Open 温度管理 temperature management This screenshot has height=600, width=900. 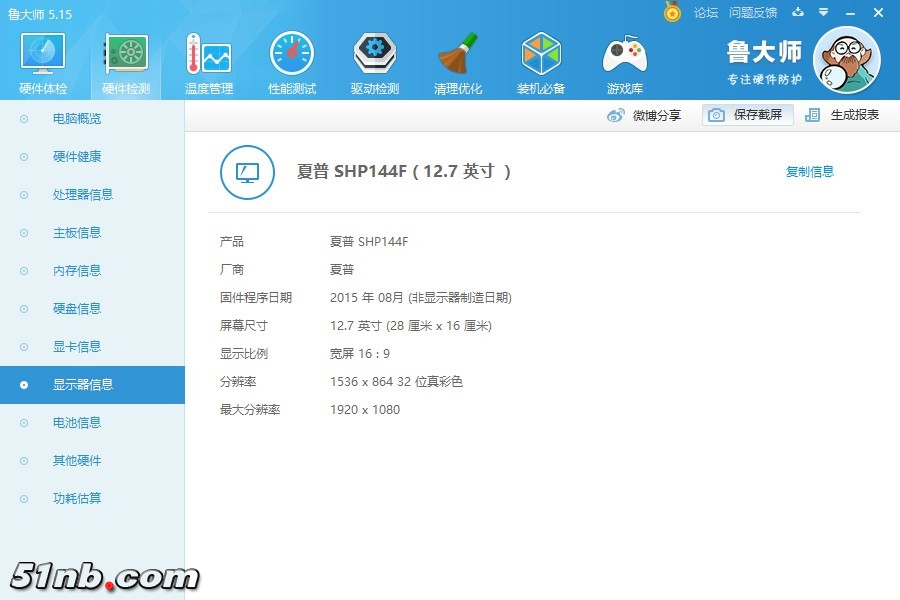207,60
